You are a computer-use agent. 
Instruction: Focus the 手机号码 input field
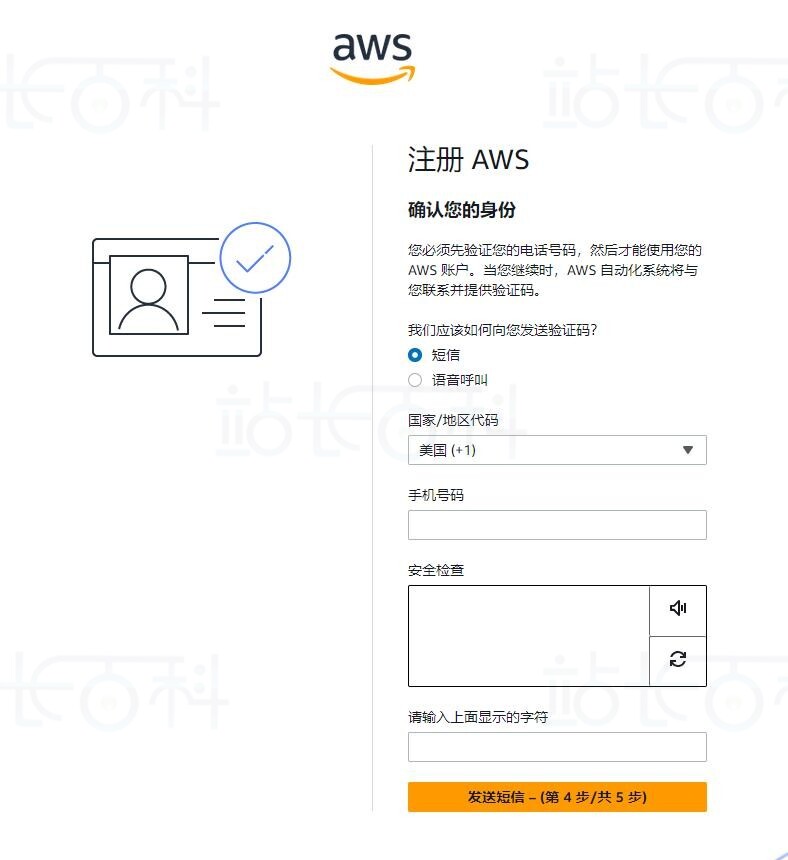pos(557,525)
